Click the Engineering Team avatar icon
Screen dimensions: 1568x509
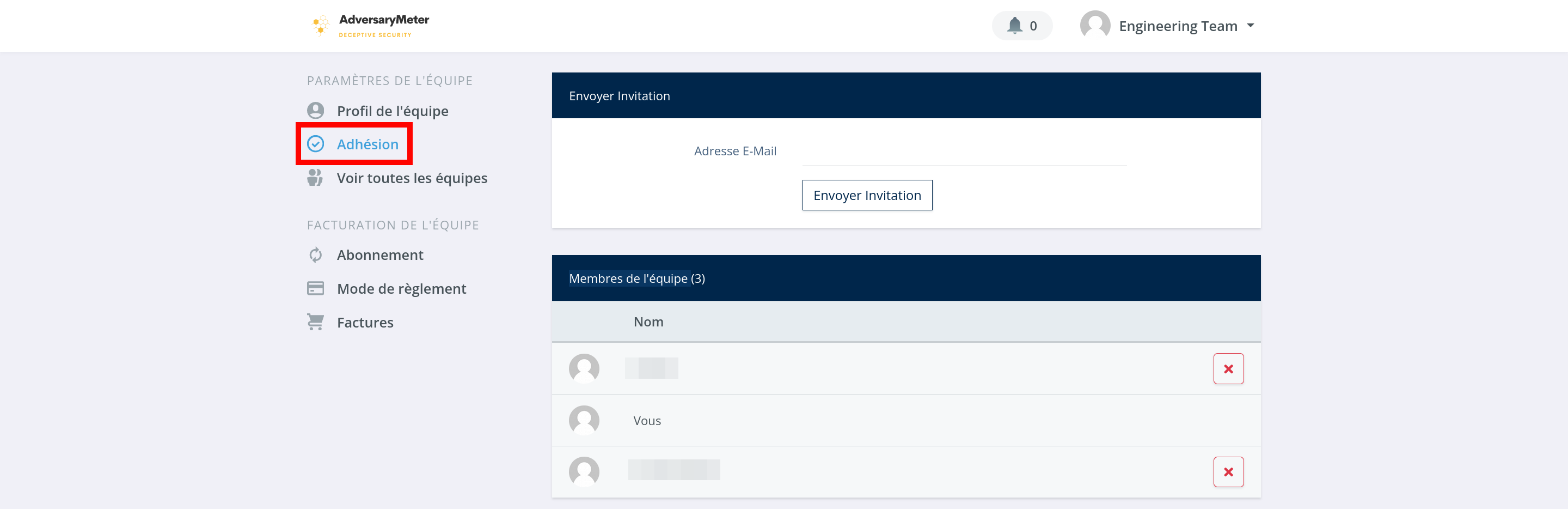(1094, 26)
